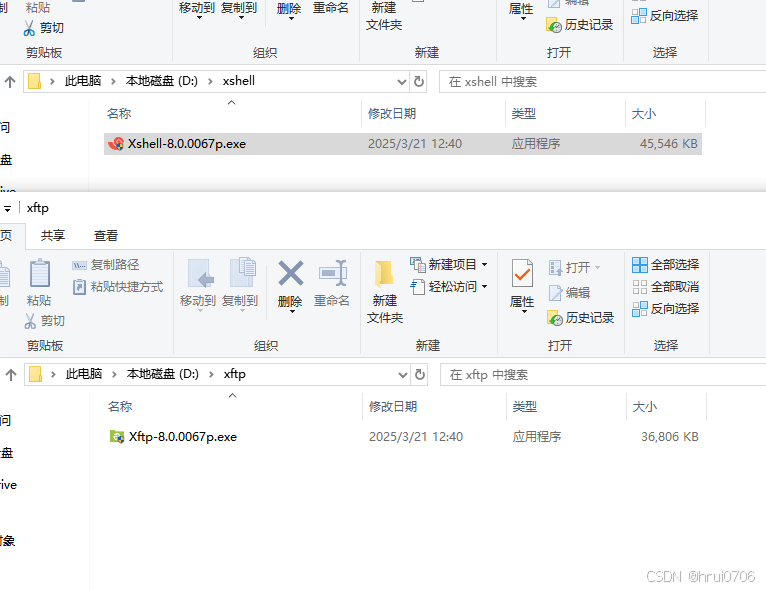The width and height of the screenshot is (766, 590).
Task: Sort by 名称 column in xftp window
Action: click(120, 406)
